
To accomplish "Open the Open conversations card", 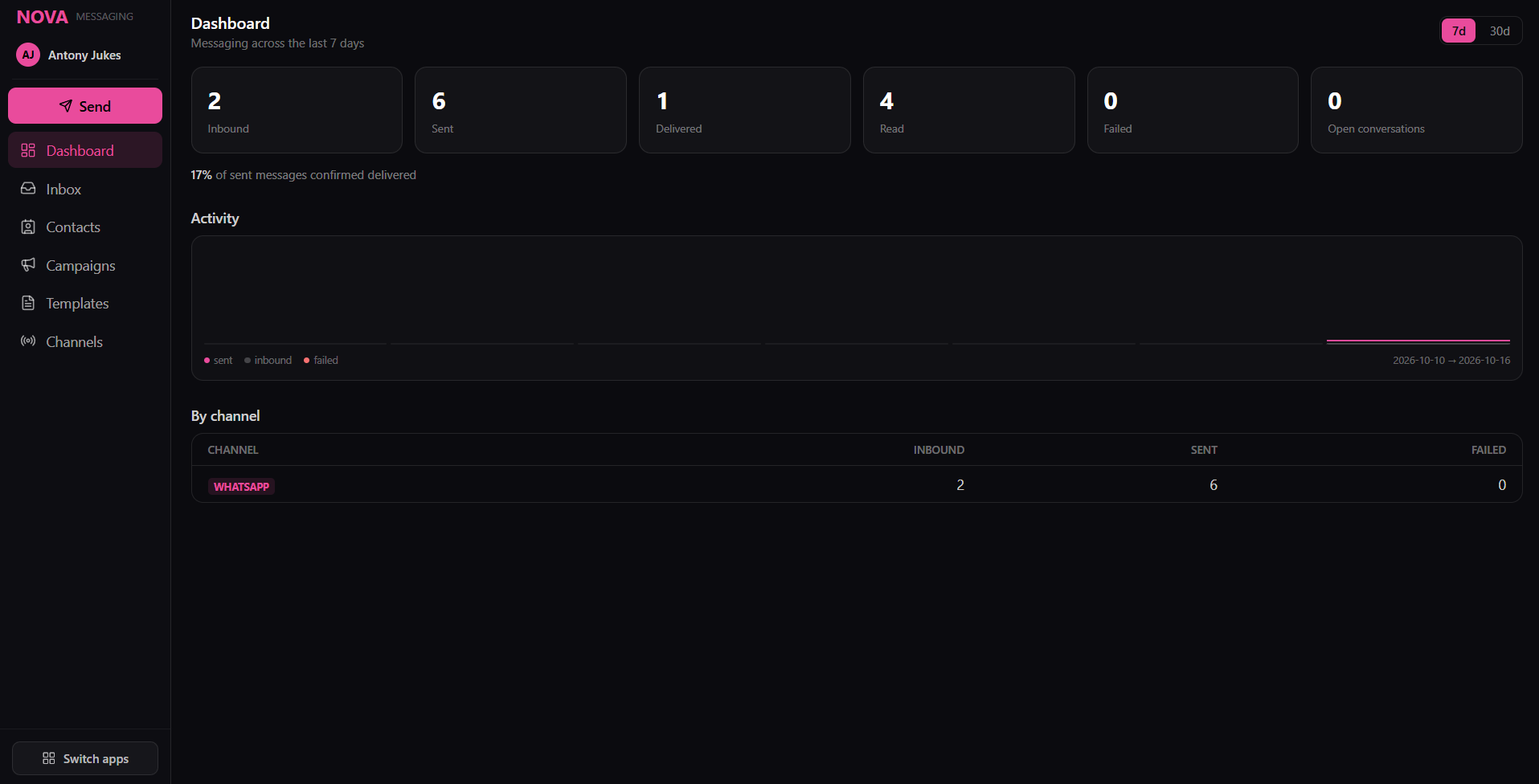I will (1417, 110).
